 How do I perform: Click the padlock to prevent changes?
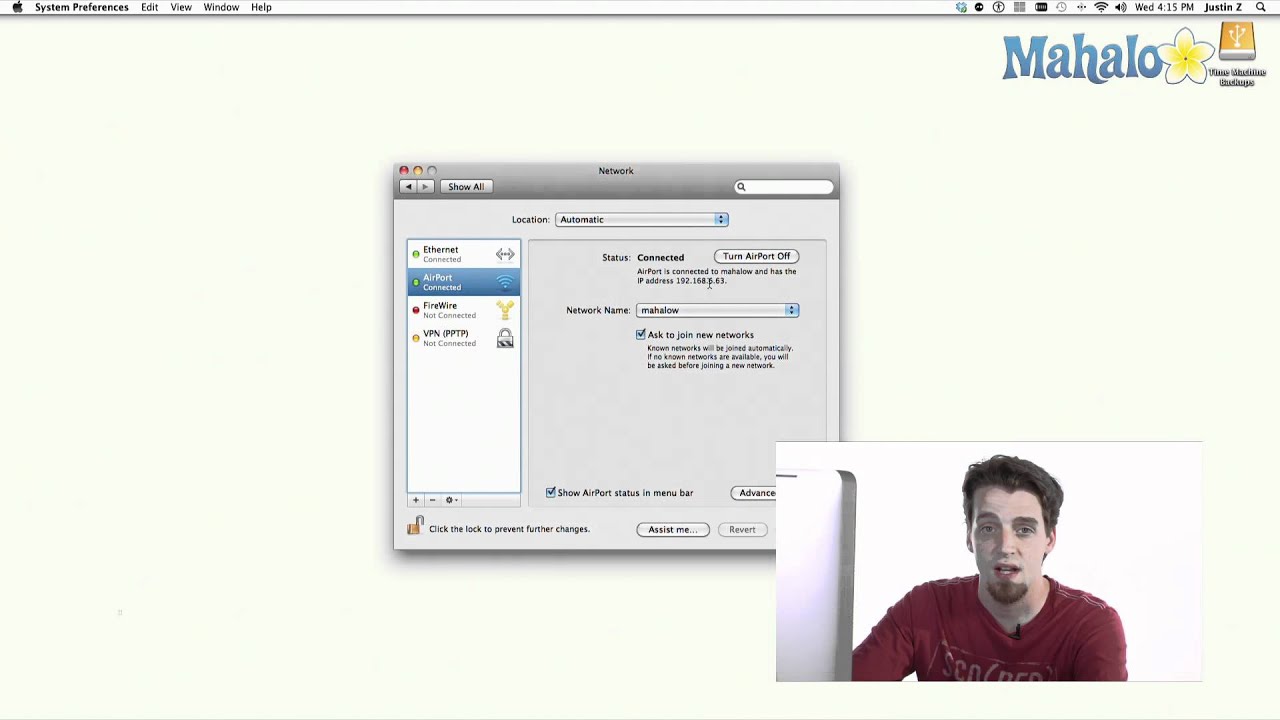[x=415, y=526]
